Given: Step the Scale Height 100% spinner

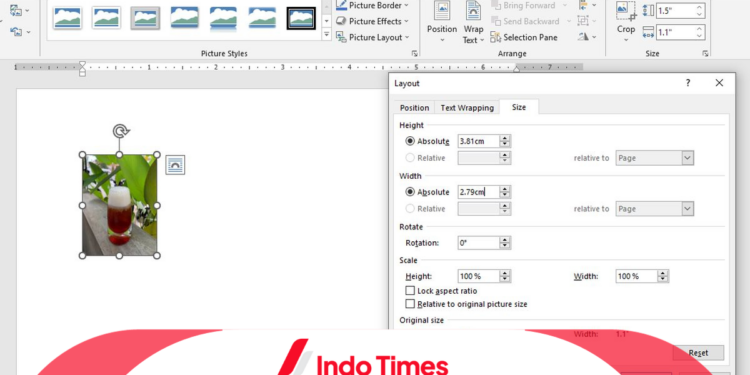Looking at the screenshot, I should coord(505,276).
